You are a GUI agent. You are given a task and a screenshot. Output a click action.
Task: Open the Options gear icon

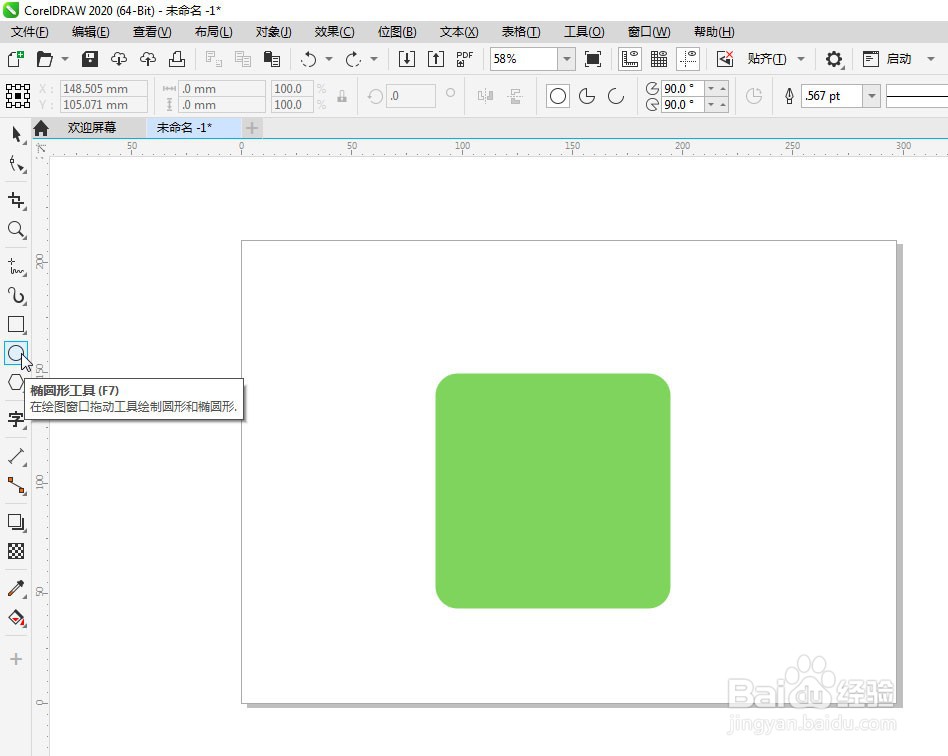[834, 59]
